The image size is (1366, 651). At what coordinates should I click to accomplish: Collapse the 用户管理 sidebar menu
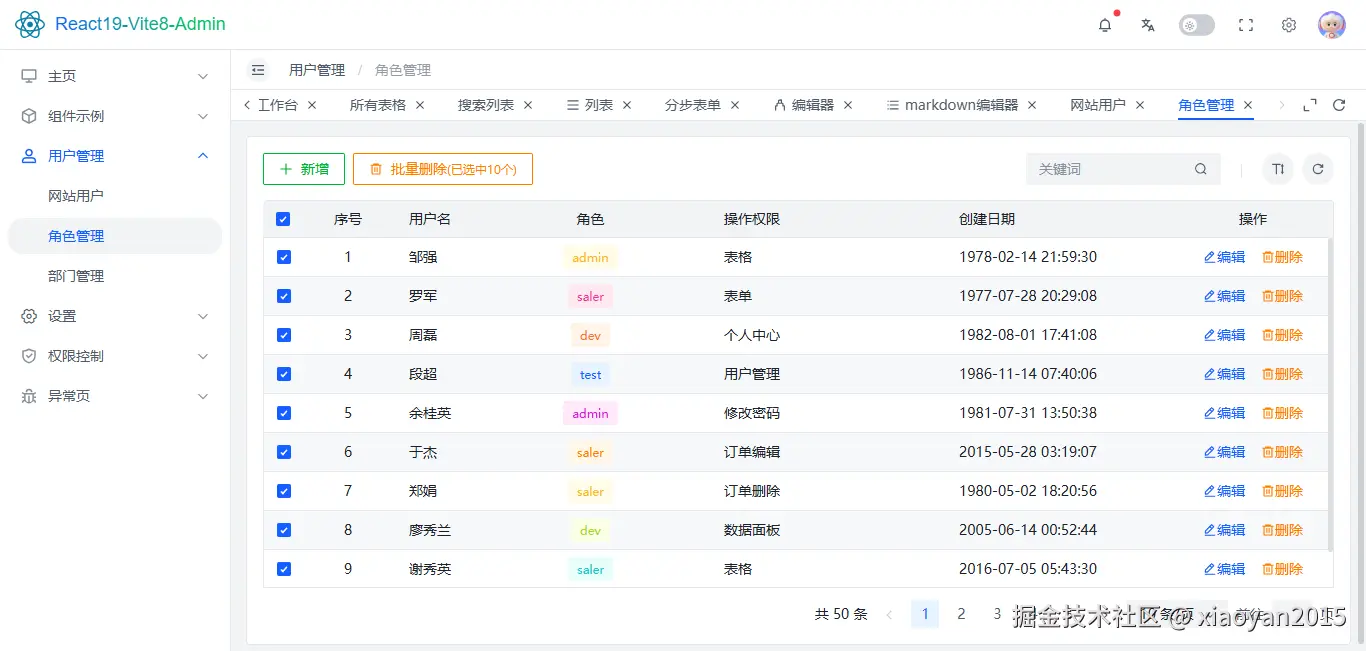(115, 156)
